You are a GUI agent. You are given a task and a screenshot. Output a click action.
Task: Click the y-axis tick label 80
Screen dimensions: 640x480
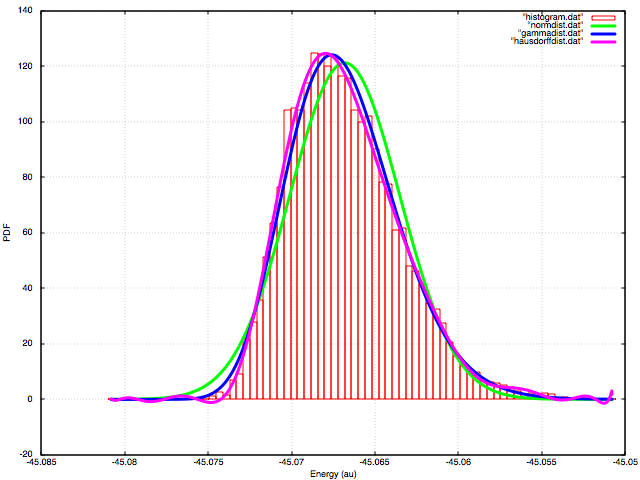tap(27, 177)
